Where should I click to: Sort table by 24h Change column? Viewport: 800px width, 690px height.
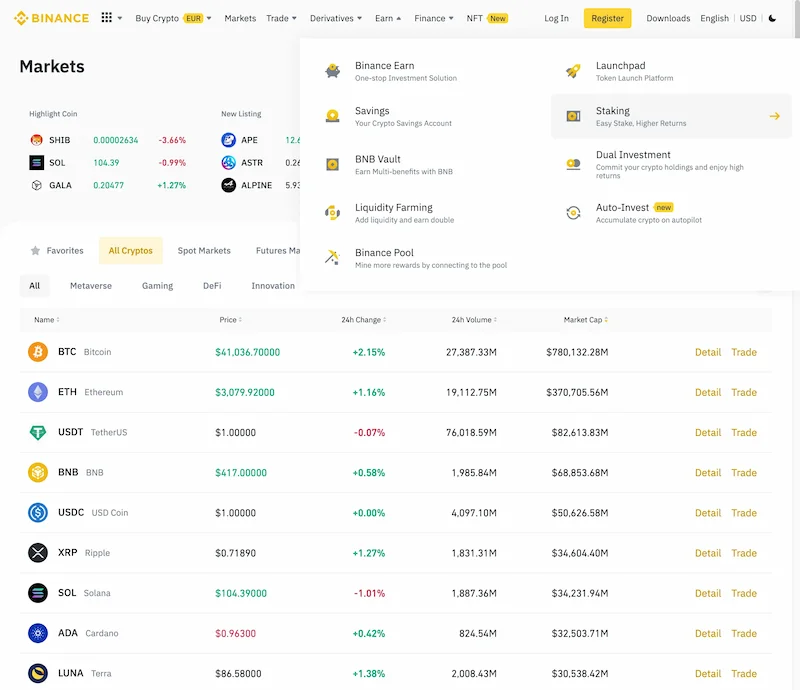tap(363, 320)
